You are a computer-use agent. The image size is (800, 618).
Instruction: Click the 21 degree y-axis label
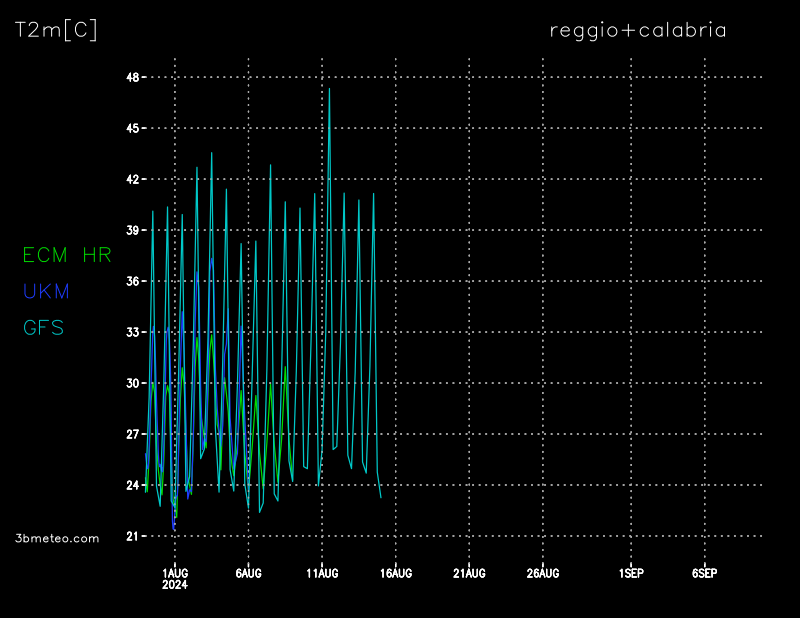(x=132, y=536)
